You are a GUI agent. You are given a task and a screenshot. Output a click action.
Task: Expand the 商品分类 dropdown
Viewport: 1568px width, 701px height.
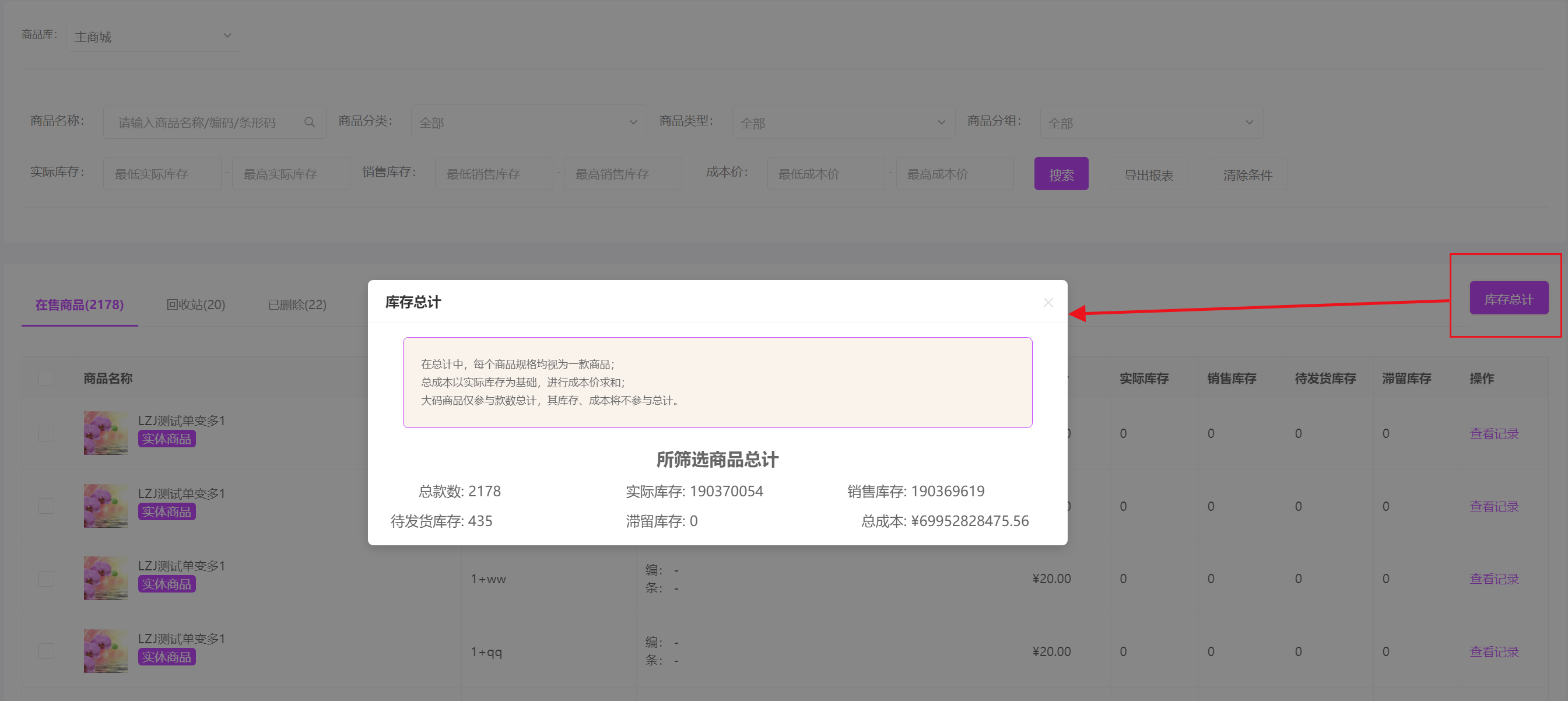click(528, 122)
